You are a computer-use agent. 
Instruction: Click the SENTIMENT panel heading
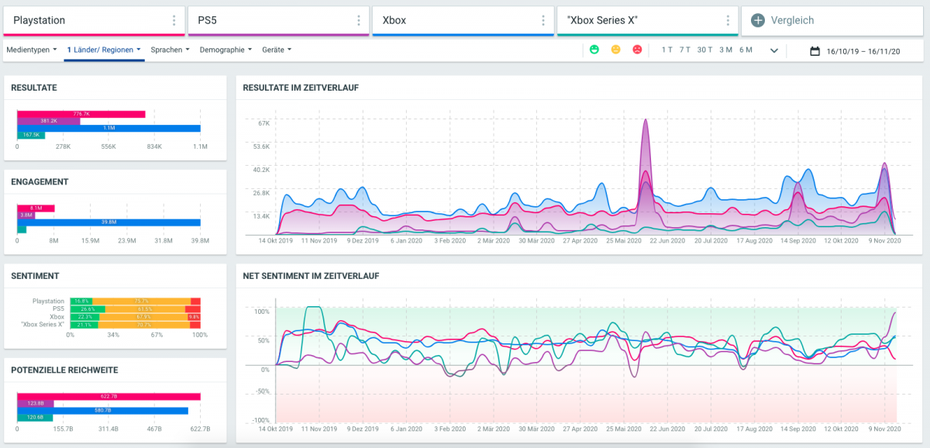click(x=33, y=276)
